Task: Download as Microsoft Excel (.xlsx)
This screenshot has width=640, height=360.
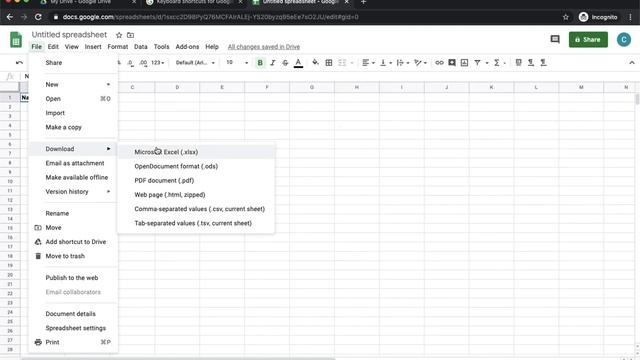Action: click(197, 152)
